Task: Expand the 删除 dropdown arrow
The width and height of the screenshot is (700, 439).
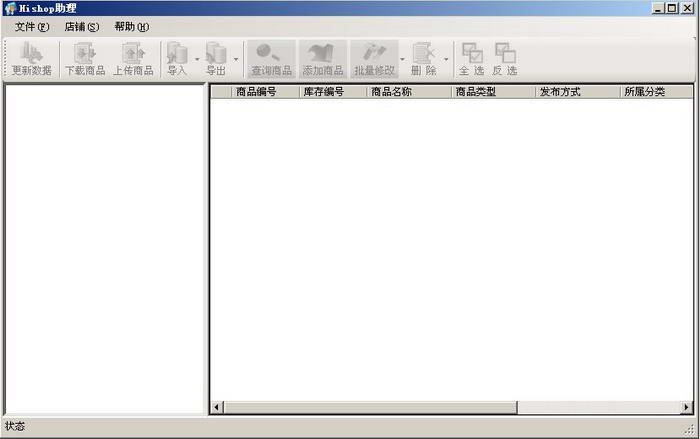Action: (446, 59)
